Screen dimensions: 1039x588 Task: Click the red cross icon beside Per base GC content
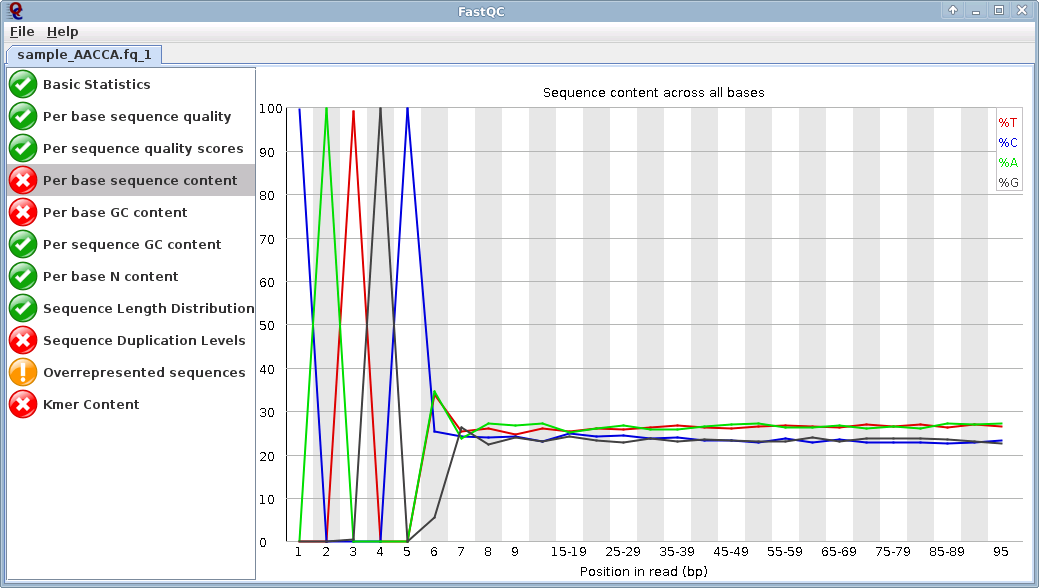point(23,212)
